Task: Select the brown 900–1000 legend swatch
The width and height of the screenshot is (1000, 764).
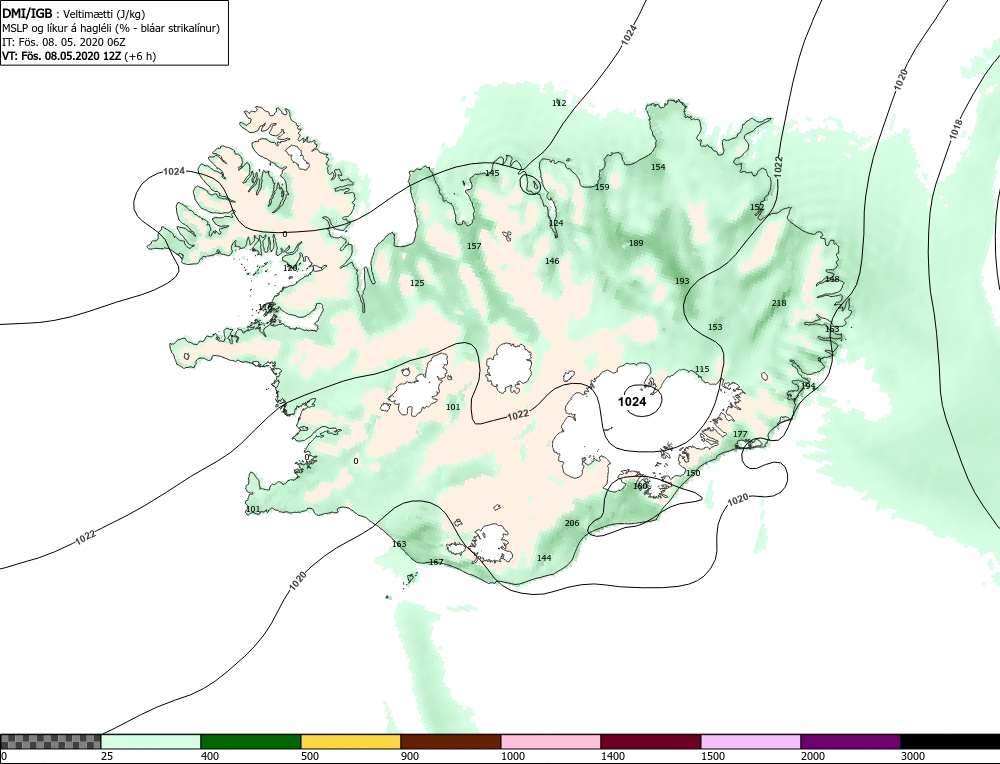Action: click(451, 741)
